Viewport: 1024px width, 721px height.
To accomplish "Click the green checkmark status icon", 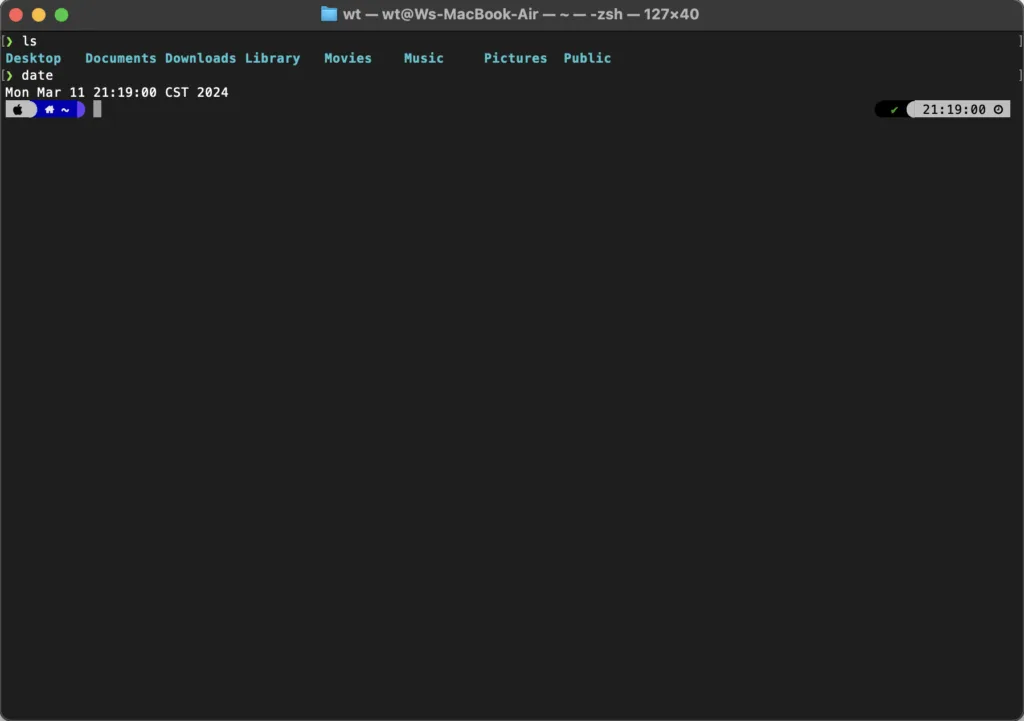I will (894, 110).
